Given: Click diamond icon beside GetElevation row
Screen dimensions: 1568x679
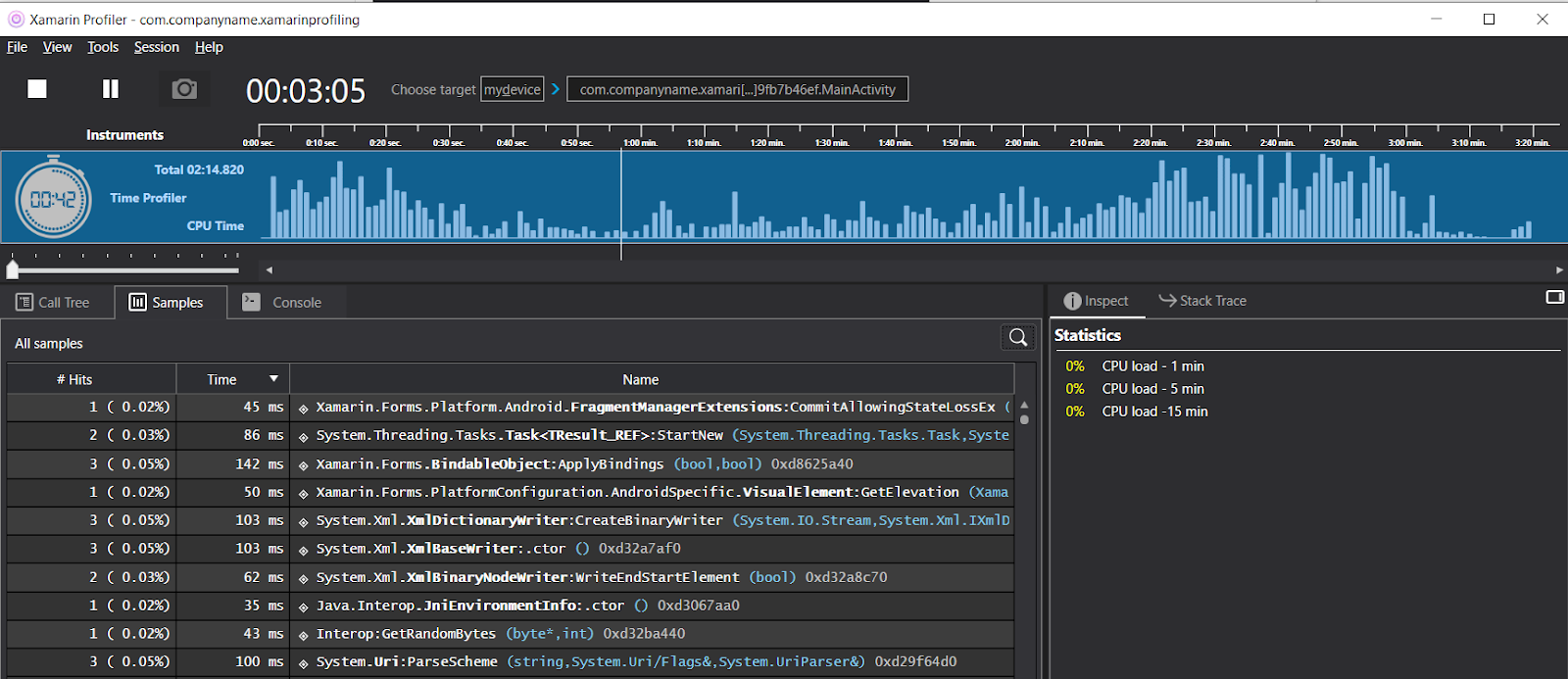Looking at the screenshot, I should [304, 494].
